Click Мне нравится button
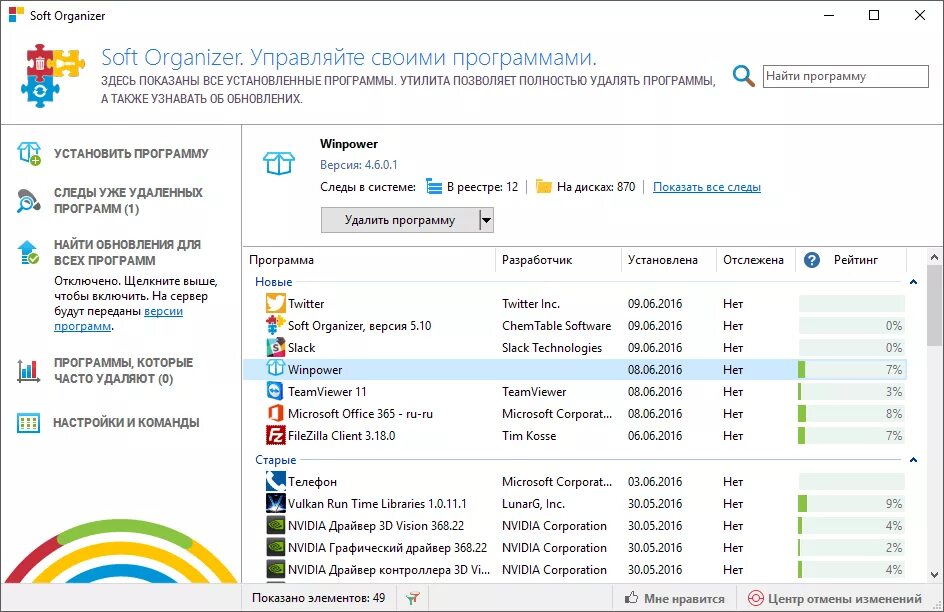This screenshot has height=612, width=944. [674, 598]
